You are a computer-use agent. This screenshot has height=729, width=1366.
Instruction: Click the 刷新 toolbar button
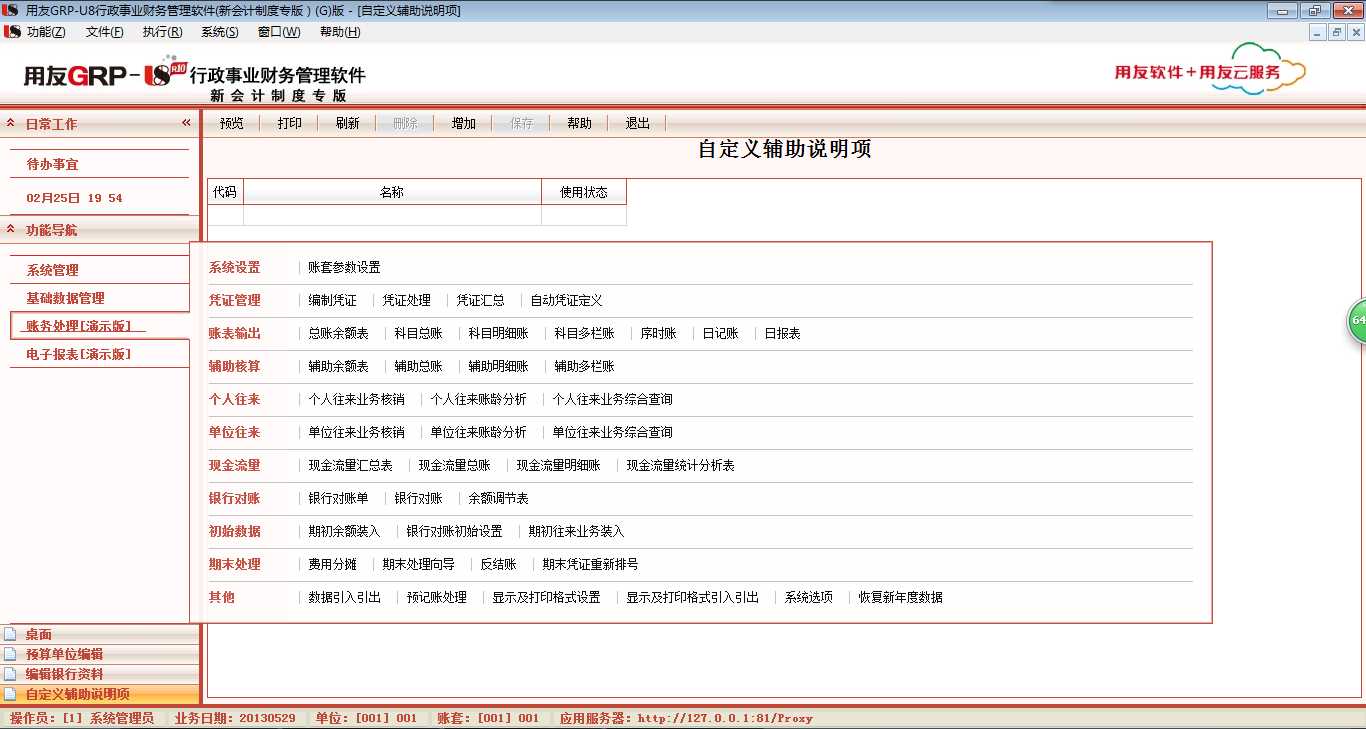[x=348, y=124]
